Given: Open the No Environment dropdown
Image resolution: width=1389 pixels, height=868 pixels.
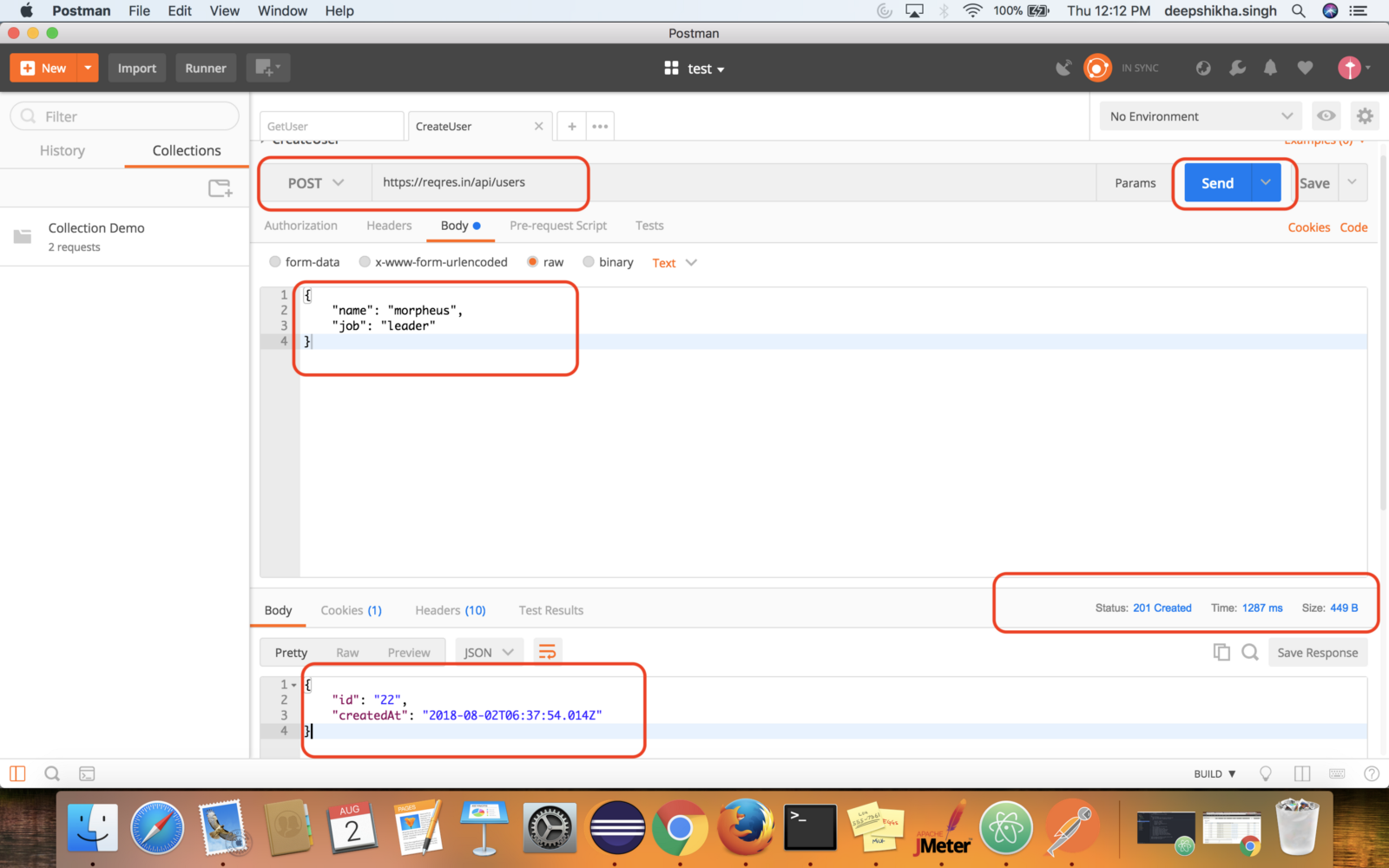Looking at the screenshot, I should (x=1199, y=115).
